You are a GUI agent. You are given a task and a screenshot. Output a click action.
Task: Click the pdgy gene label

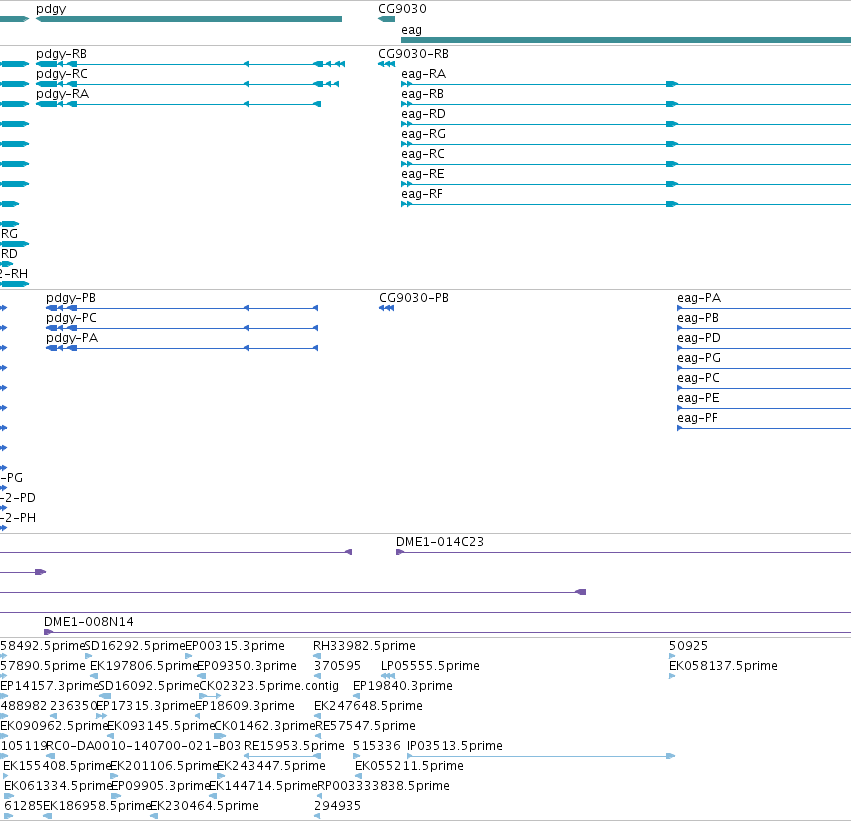click(x=51, y=9)
